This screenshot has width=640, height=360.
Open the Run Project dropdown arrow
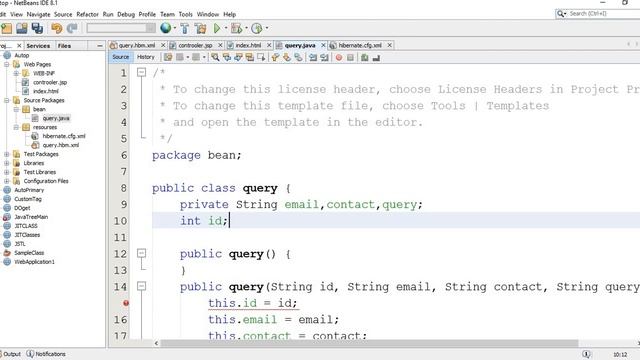click(x=226, y=28)
